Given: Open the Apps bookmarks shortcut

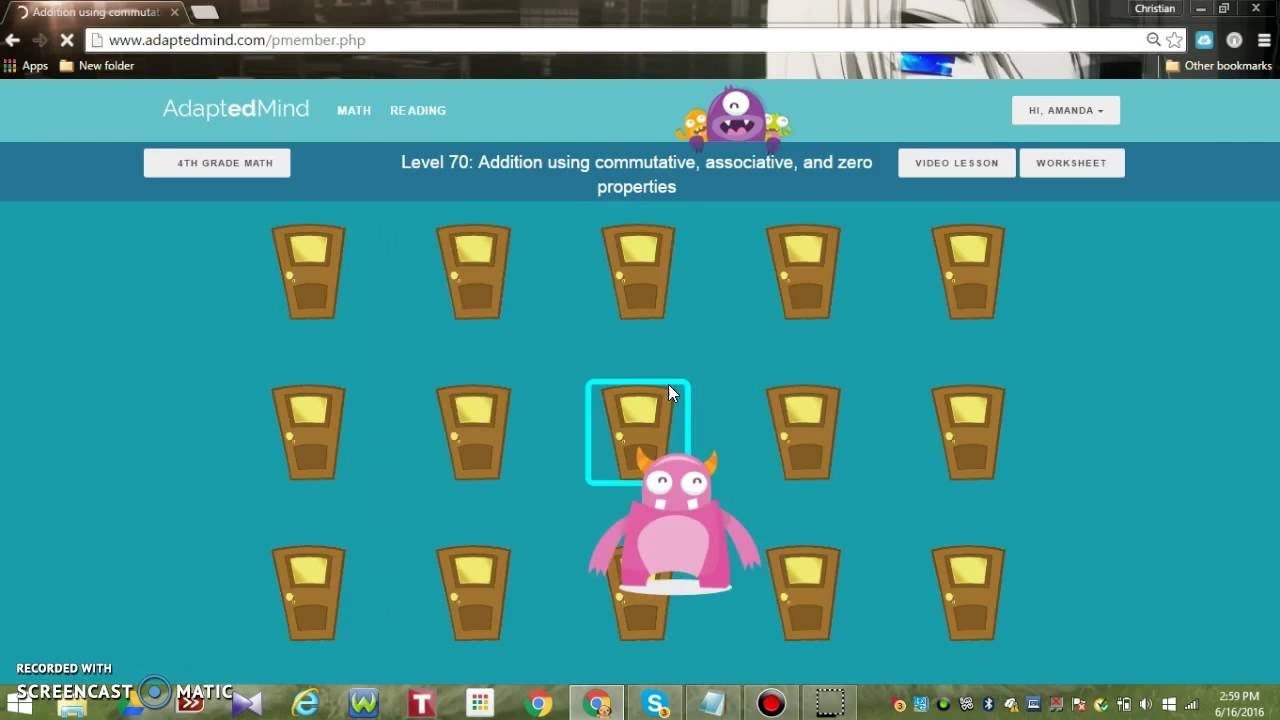Looking at the screenshot, I should 26,66.
